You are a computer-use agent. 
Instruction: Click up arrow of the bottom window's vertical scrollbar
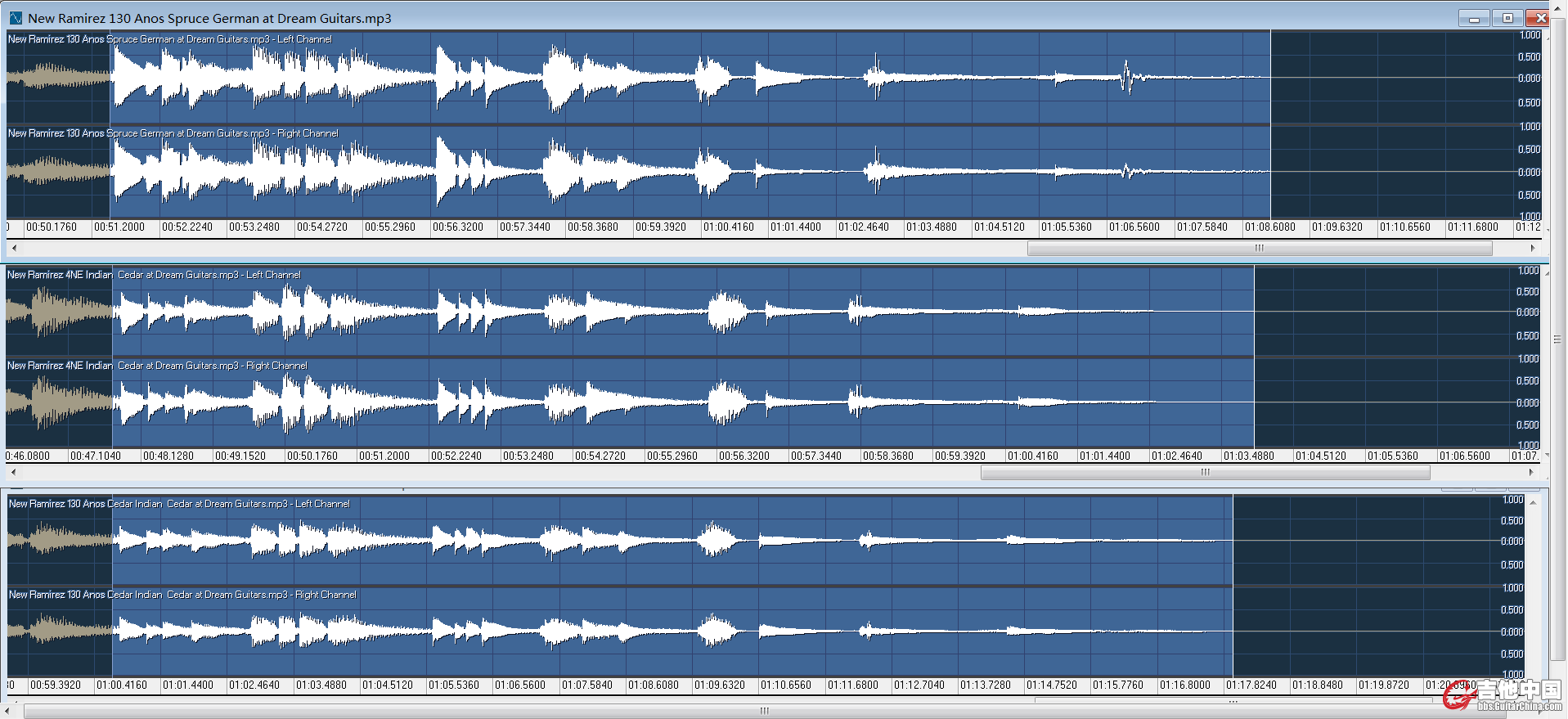[1533, 502]
